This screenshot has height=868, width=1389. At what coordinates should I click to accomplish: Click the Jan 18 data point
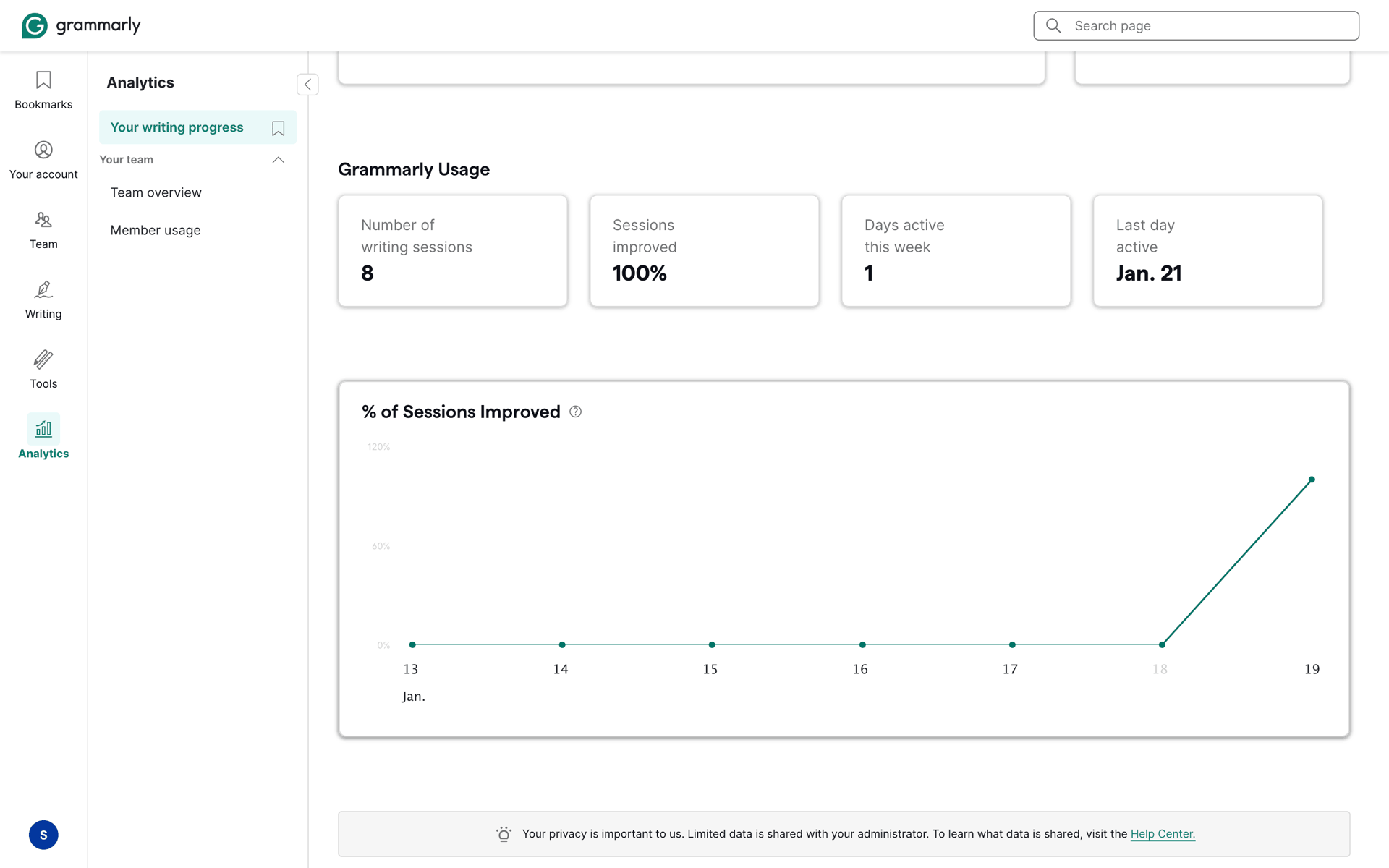1162,644
